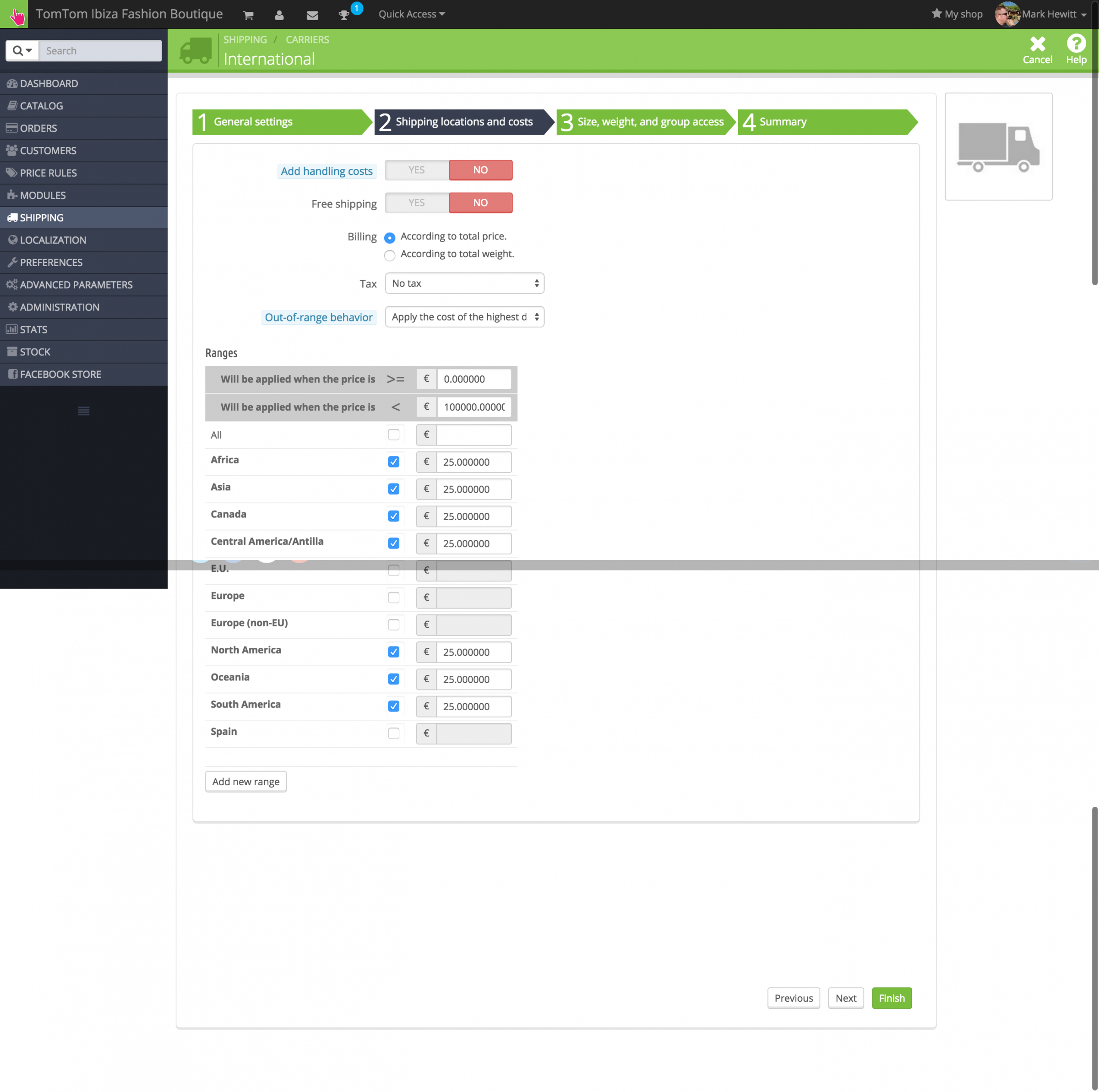The image size is (1099, 1092).
Task: Click the shopping cart icon in top bar
Action: 248,15
